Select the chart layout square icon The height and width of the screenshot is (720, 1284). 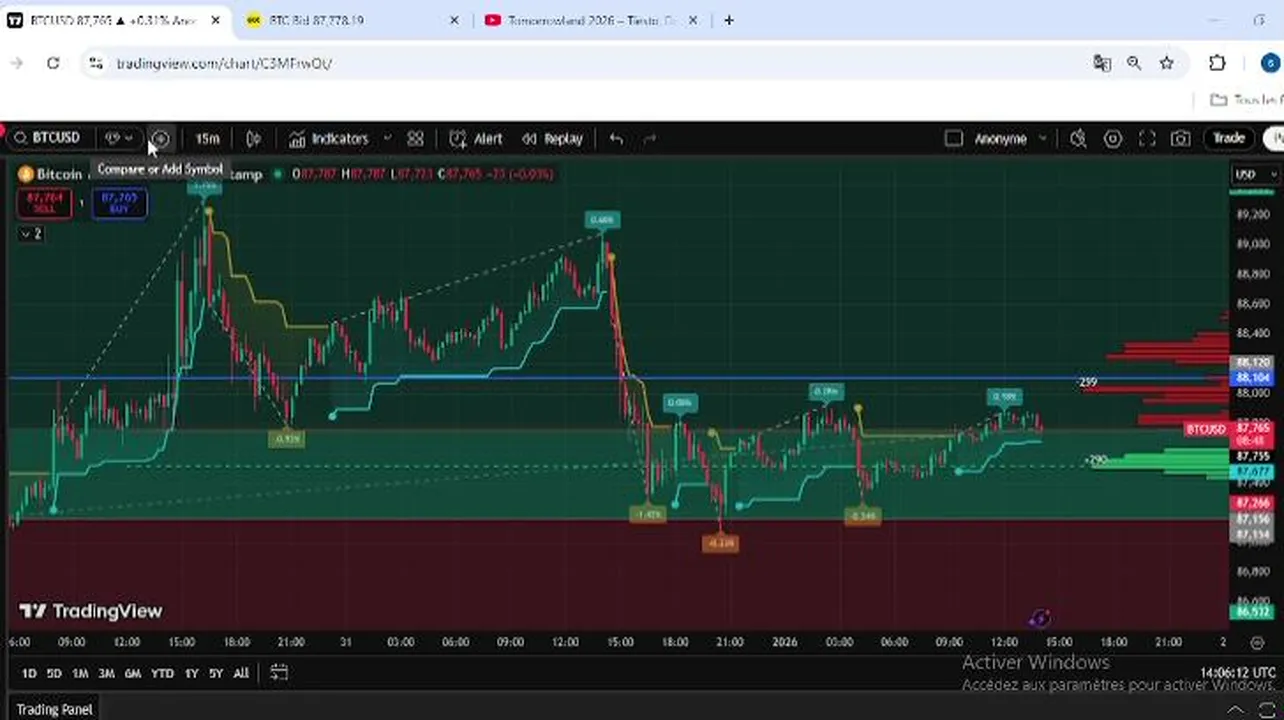(x=954, y=139)
